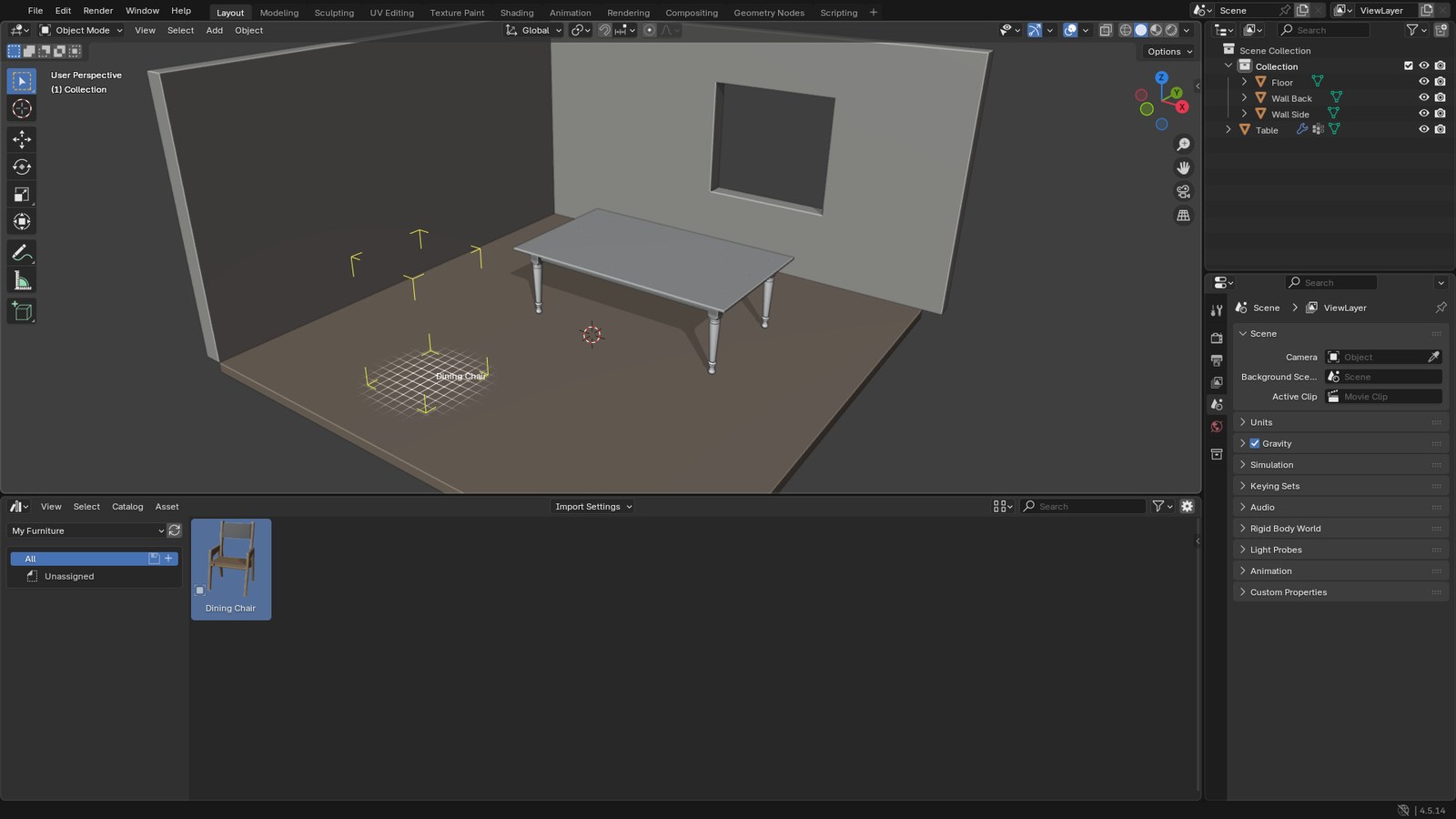Open asset browser settings gear
Image resolution: width=1456 pixels, height=819 pixels.
[x=1187, y=506]
